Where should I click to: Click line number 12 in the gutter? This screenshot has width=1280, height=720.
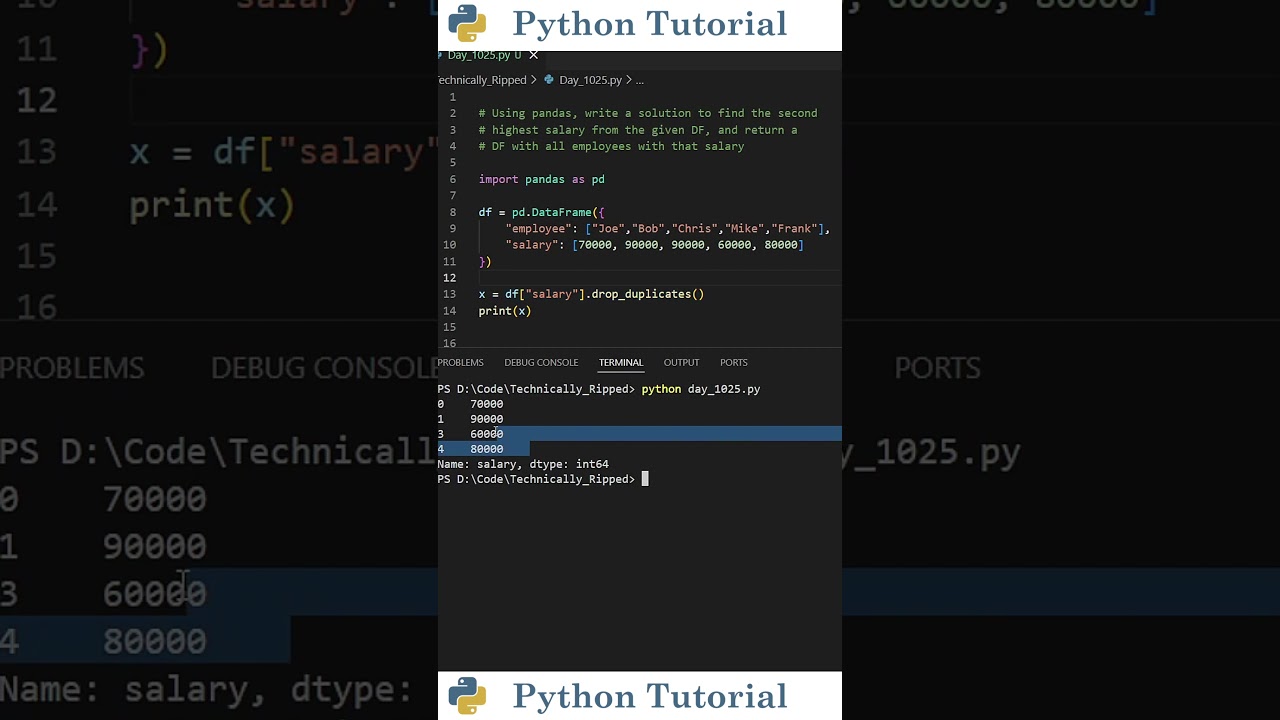449,278
